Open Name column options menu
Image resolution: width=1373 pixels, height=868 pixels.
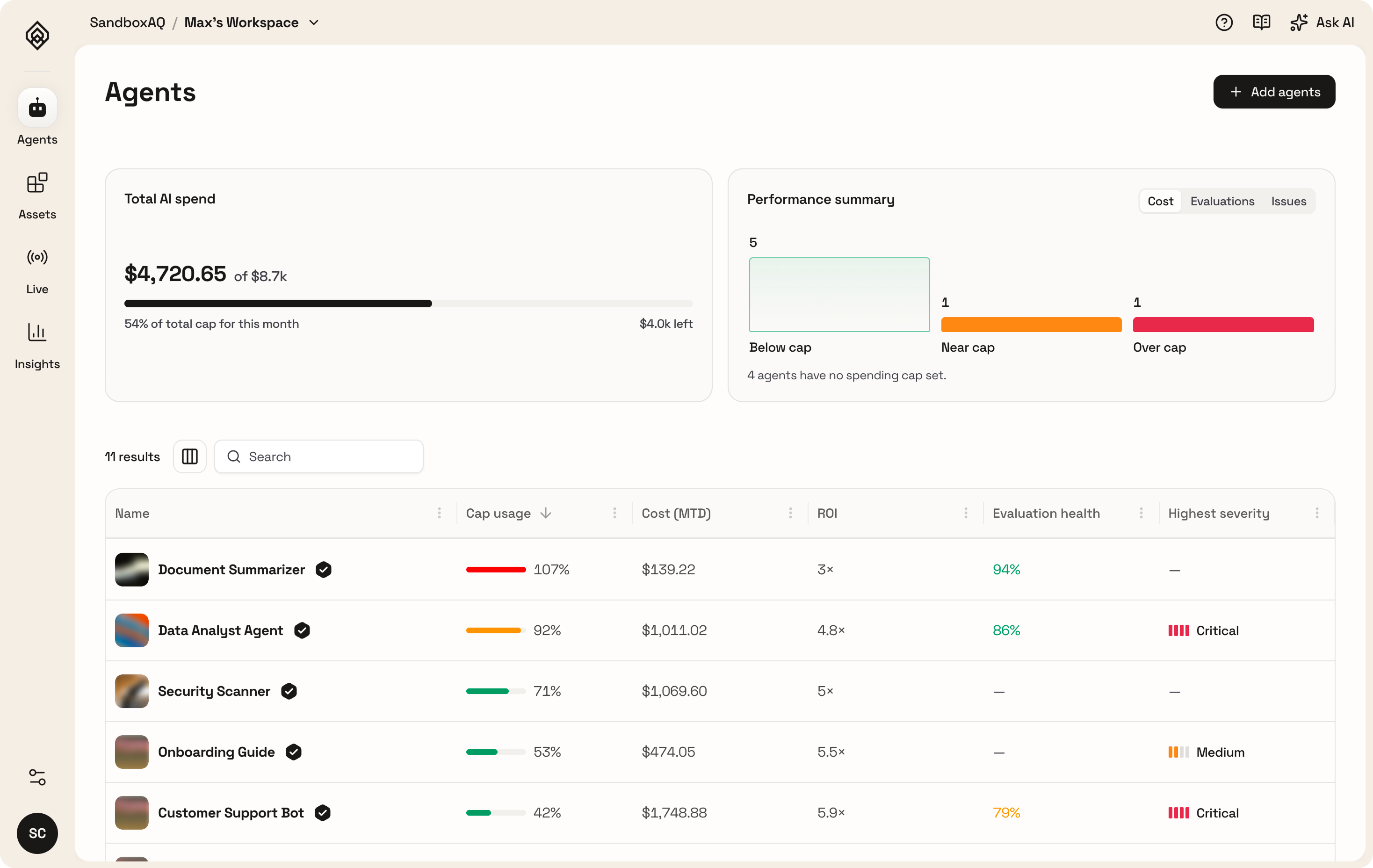point(439,514)
